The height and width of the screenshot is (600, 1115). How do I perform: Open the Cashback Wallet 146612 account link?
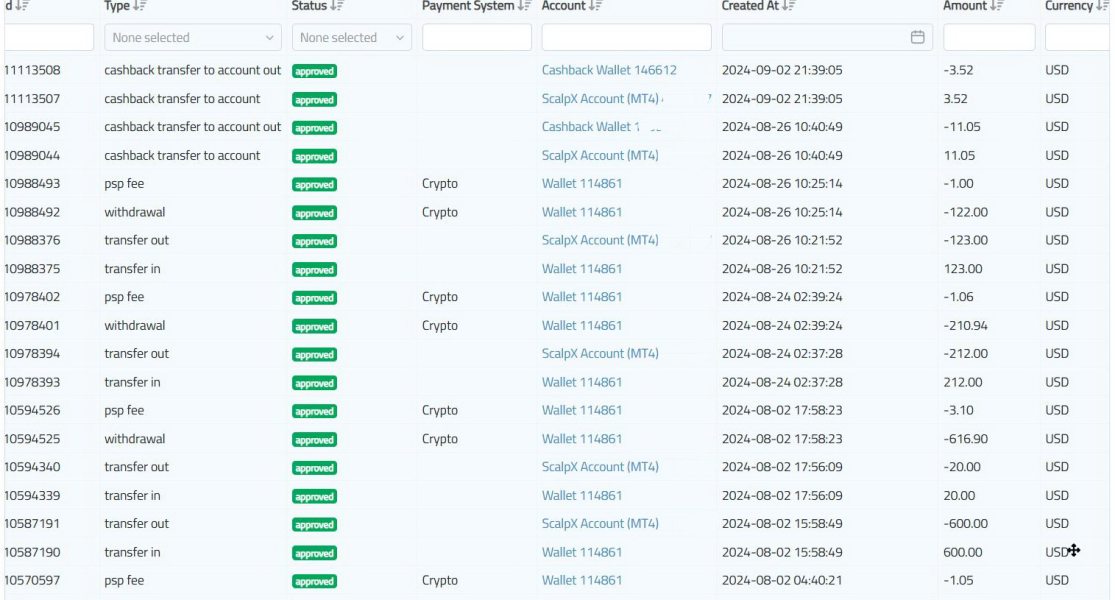coord(609,71)
